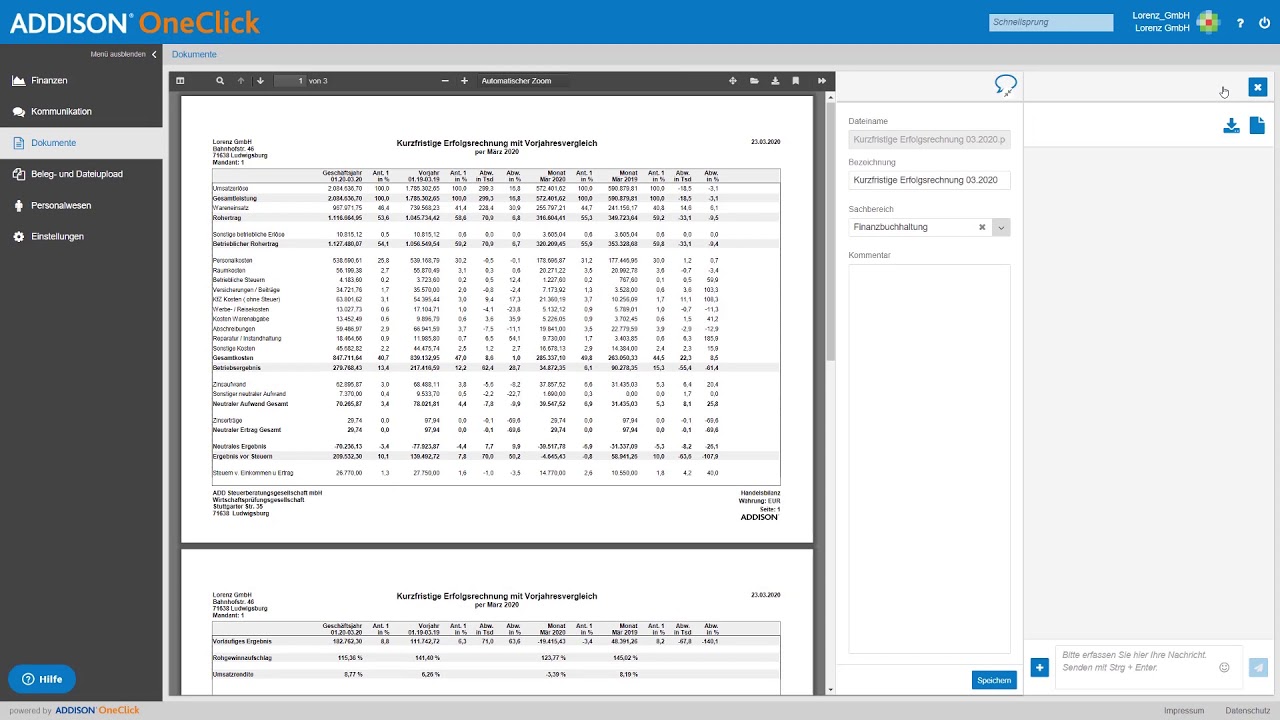
Task: Open the Datenschutz link
Action: pyautogui.click(x=1246, y=710)
